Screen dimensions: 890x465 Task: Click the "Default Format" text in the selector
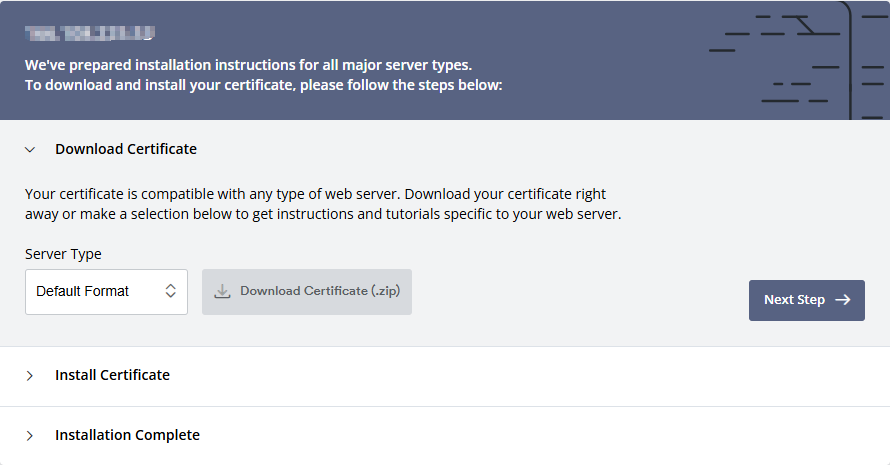click(83, 291)
